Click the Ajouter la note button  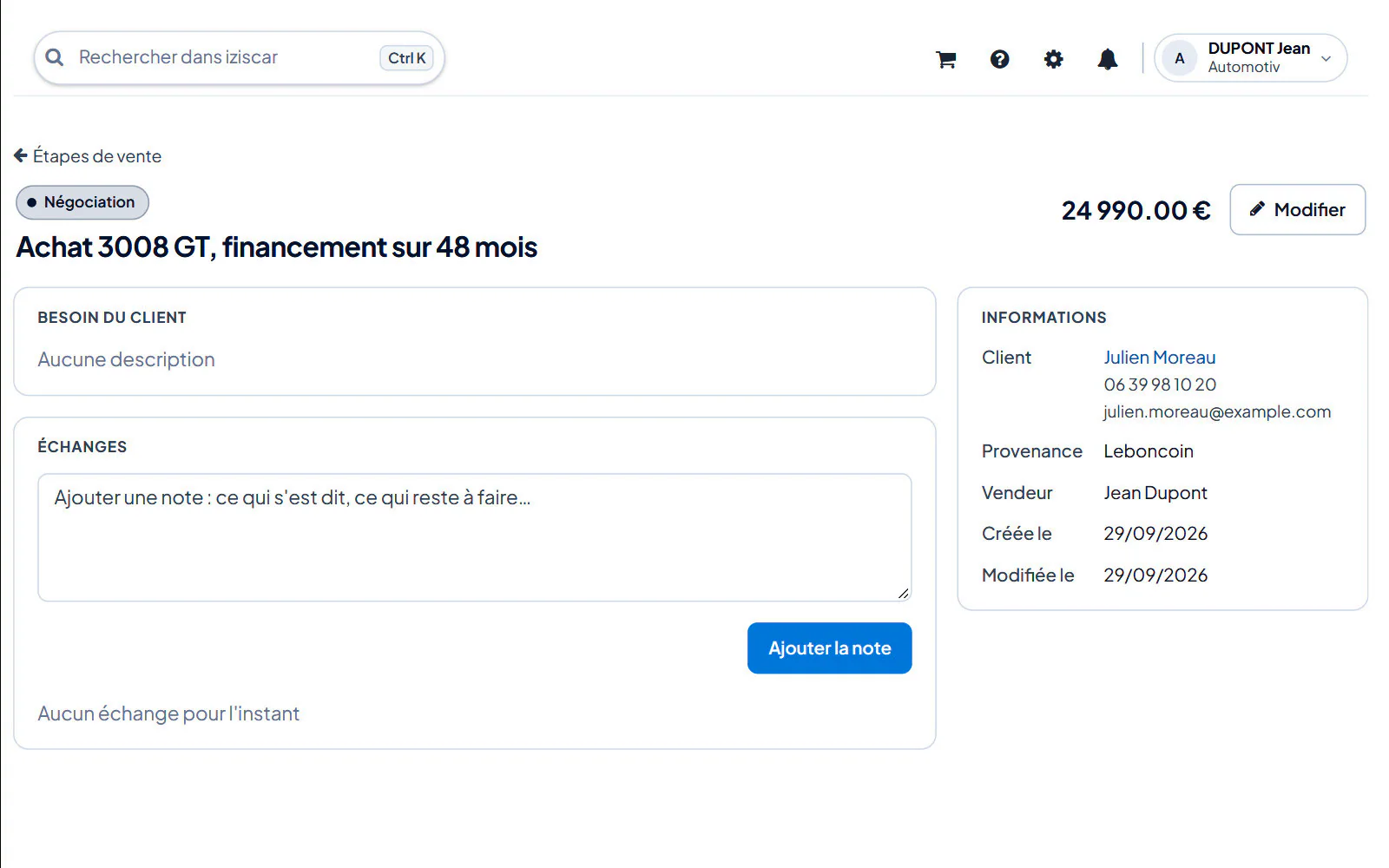click(x=829, y=648)
